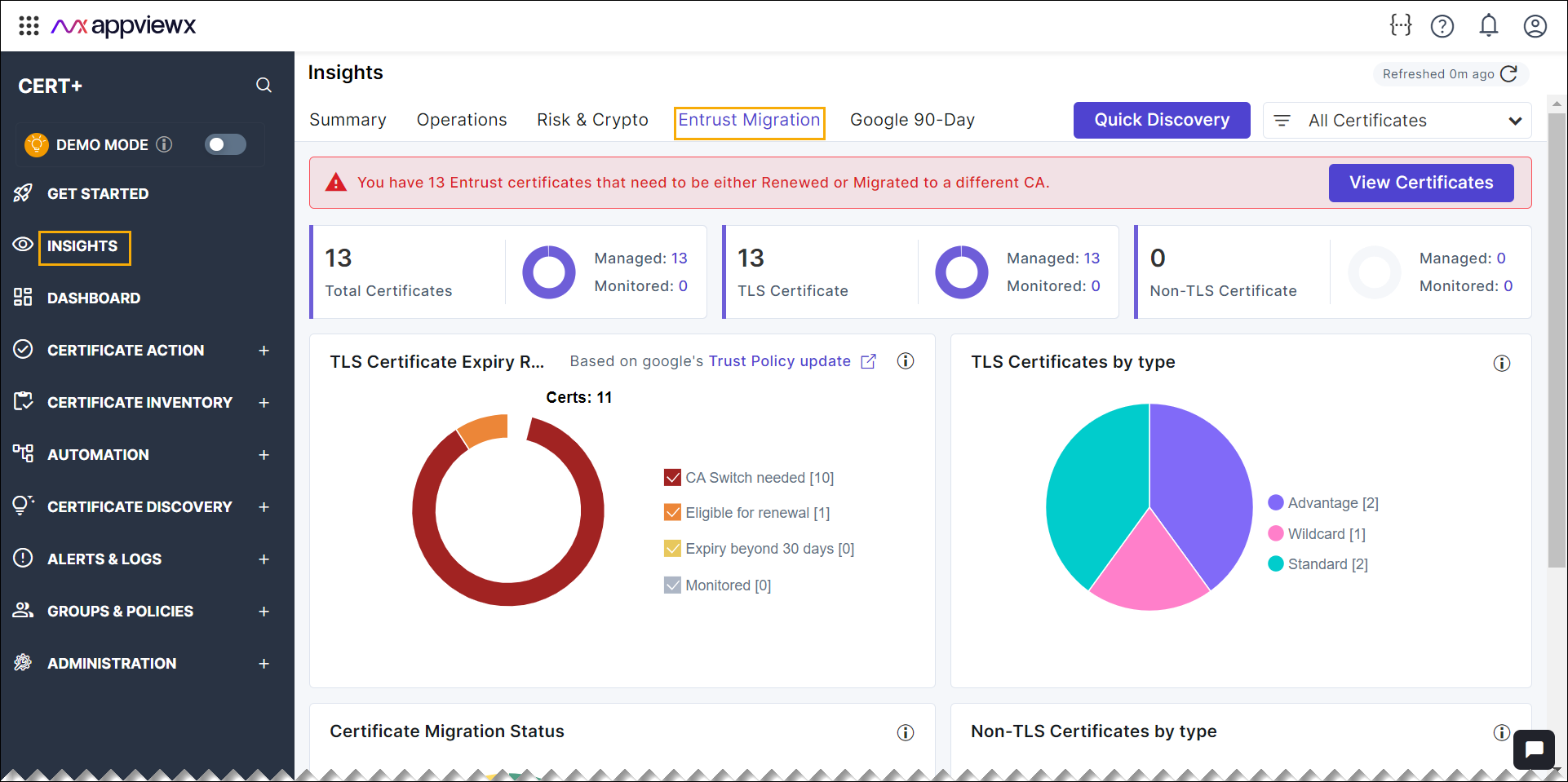Click the sidebar search magnifier icon

(264, 86)
